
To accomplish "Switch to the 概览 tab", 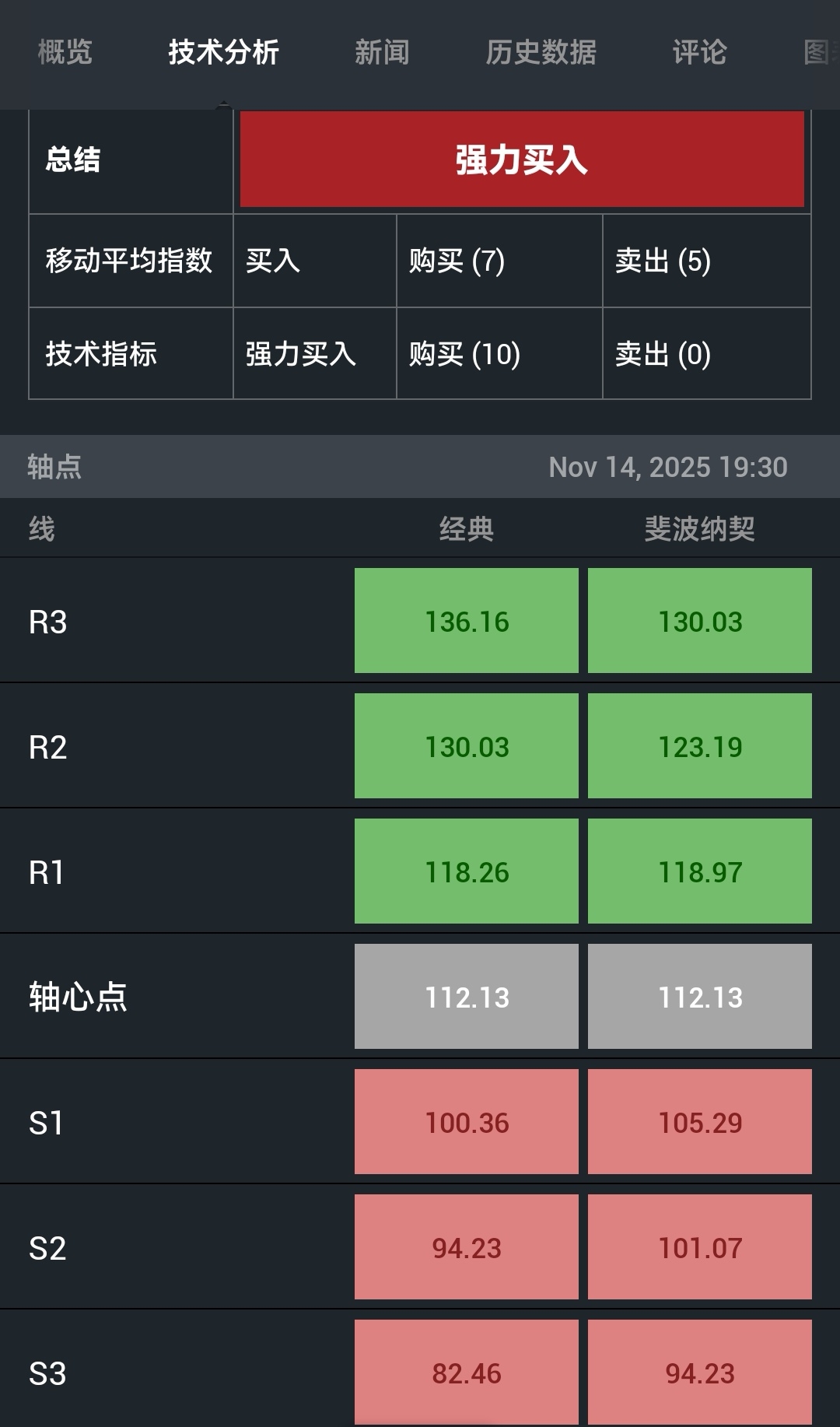I will coord(65,52).
